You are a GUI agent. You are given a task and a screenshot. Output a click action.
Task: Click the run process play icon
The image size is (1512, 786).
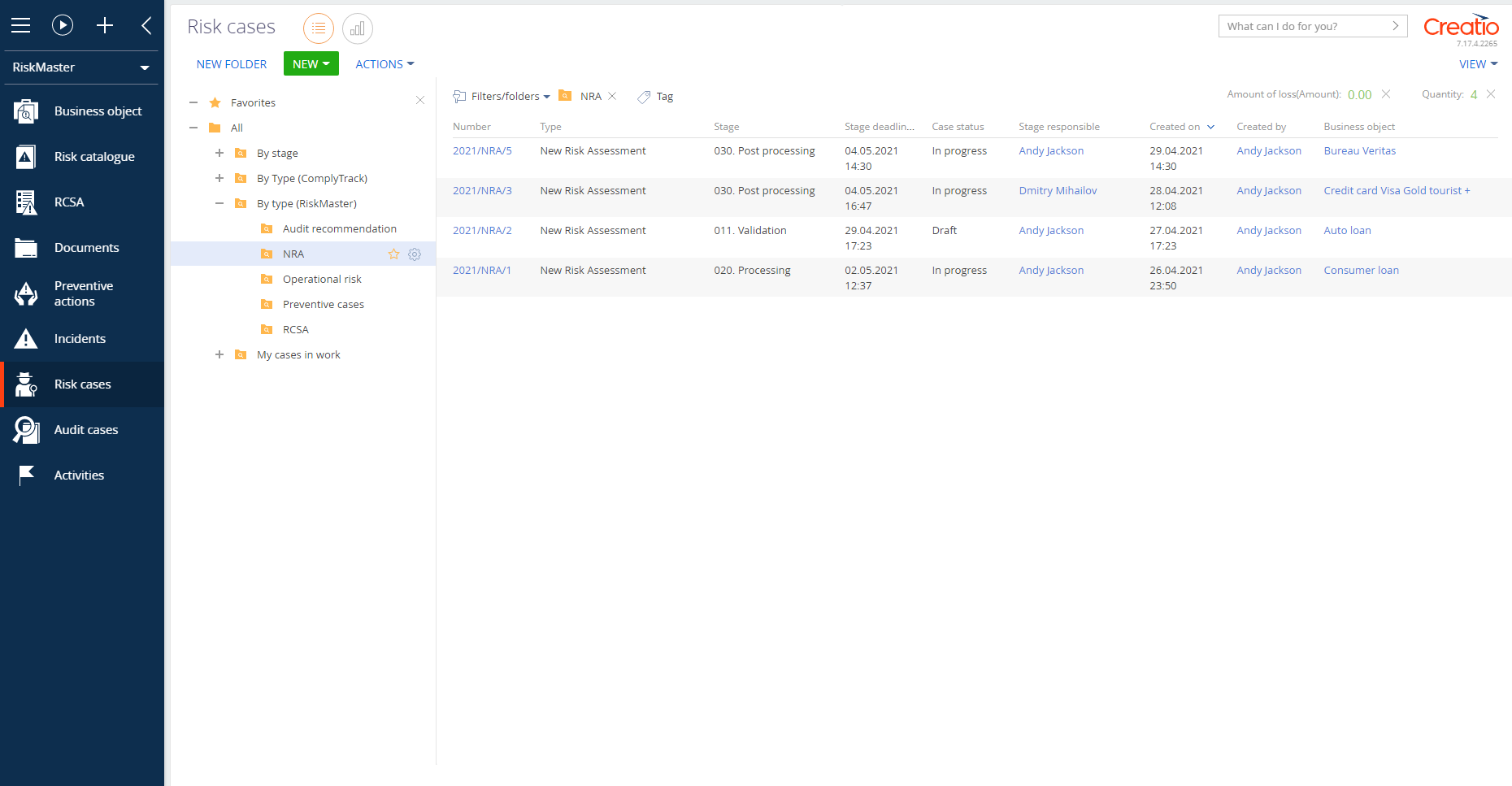(x=63, y=25)
